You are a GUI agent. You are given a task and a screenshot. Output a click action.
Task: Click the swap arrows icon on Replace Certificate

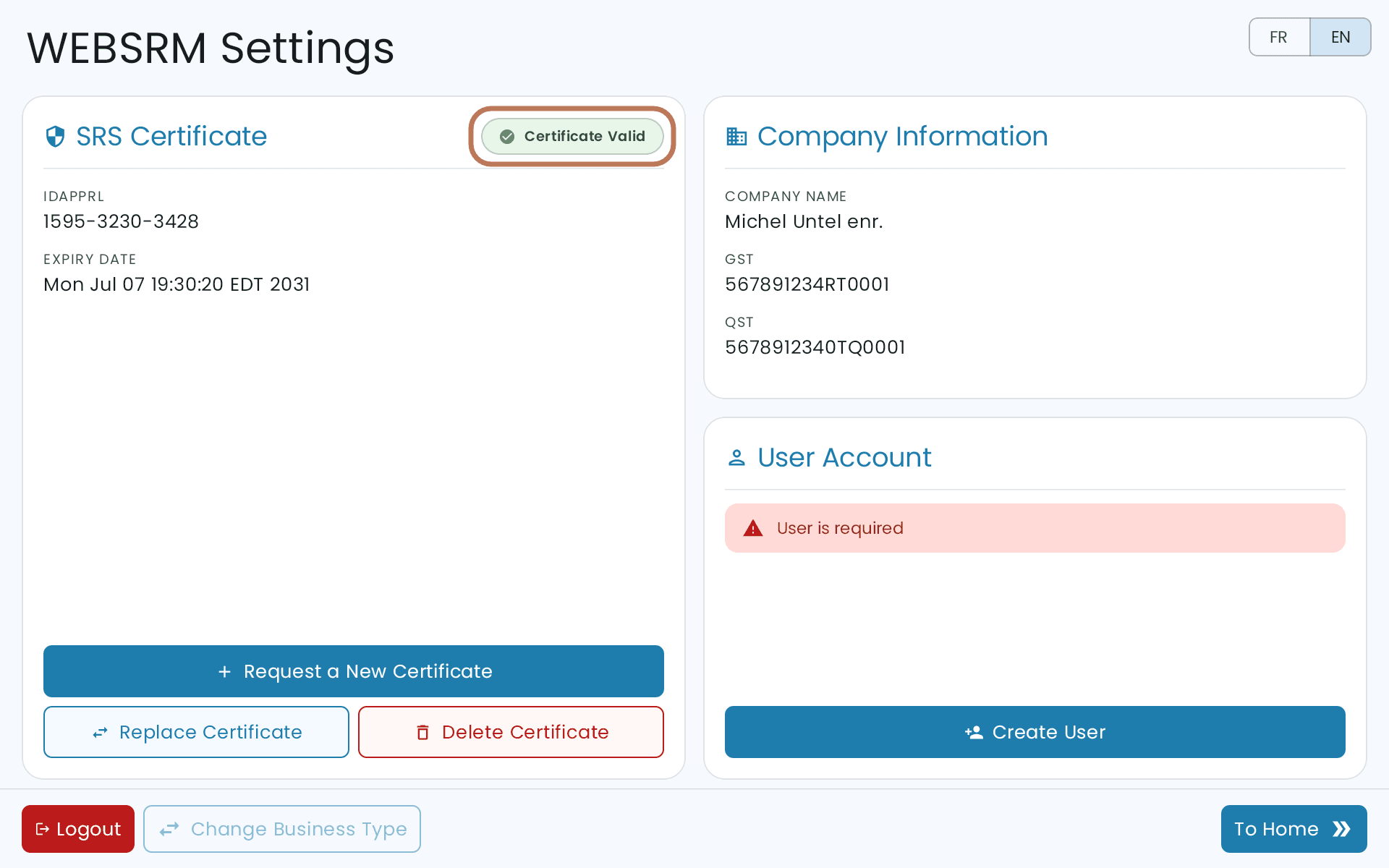(x=100, y=733)
